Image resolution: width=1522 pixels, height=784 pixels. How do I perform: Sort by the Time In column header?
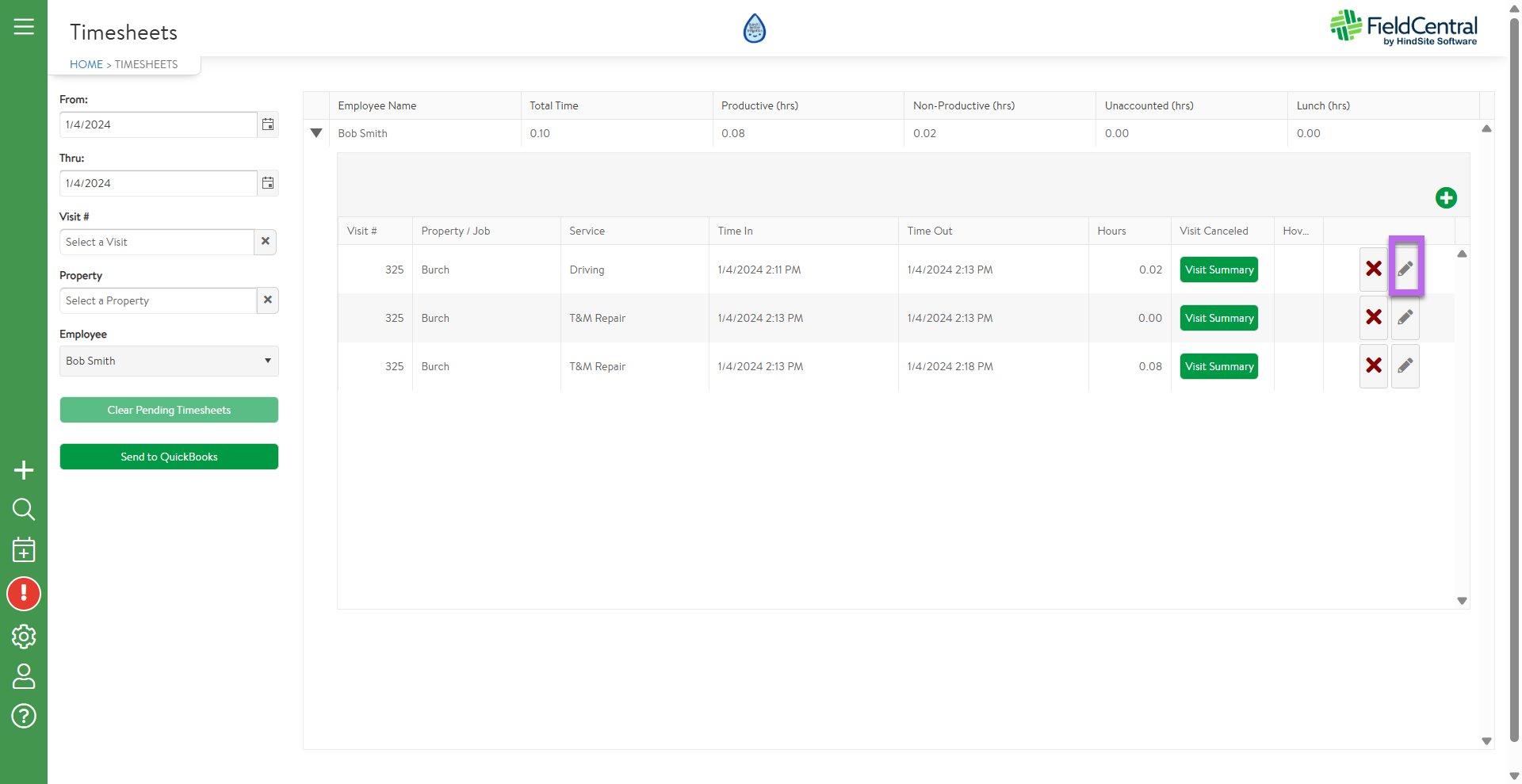(x=735, y=231)
